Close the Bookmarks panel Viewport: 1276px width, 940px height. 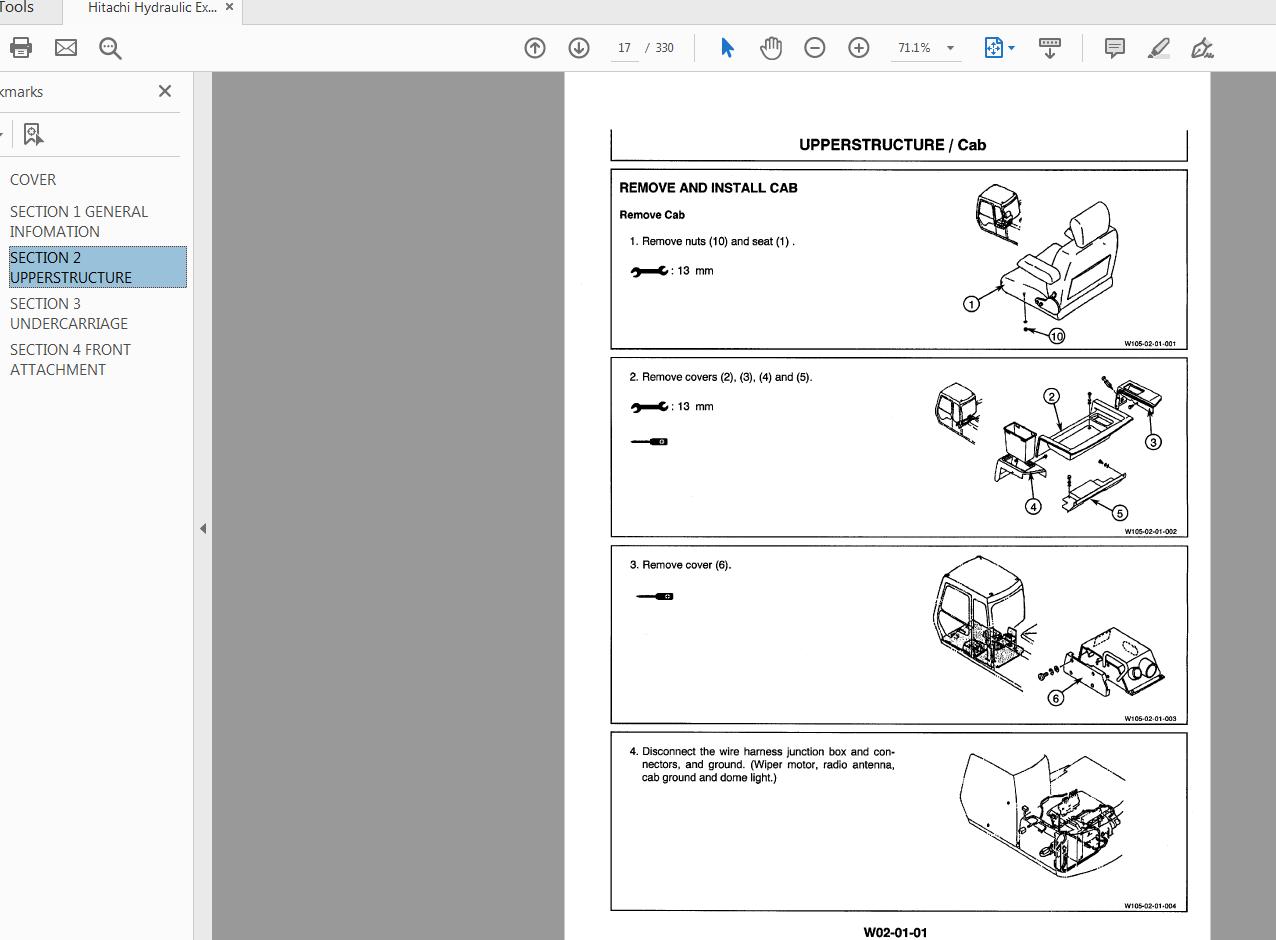click(165, 91)
